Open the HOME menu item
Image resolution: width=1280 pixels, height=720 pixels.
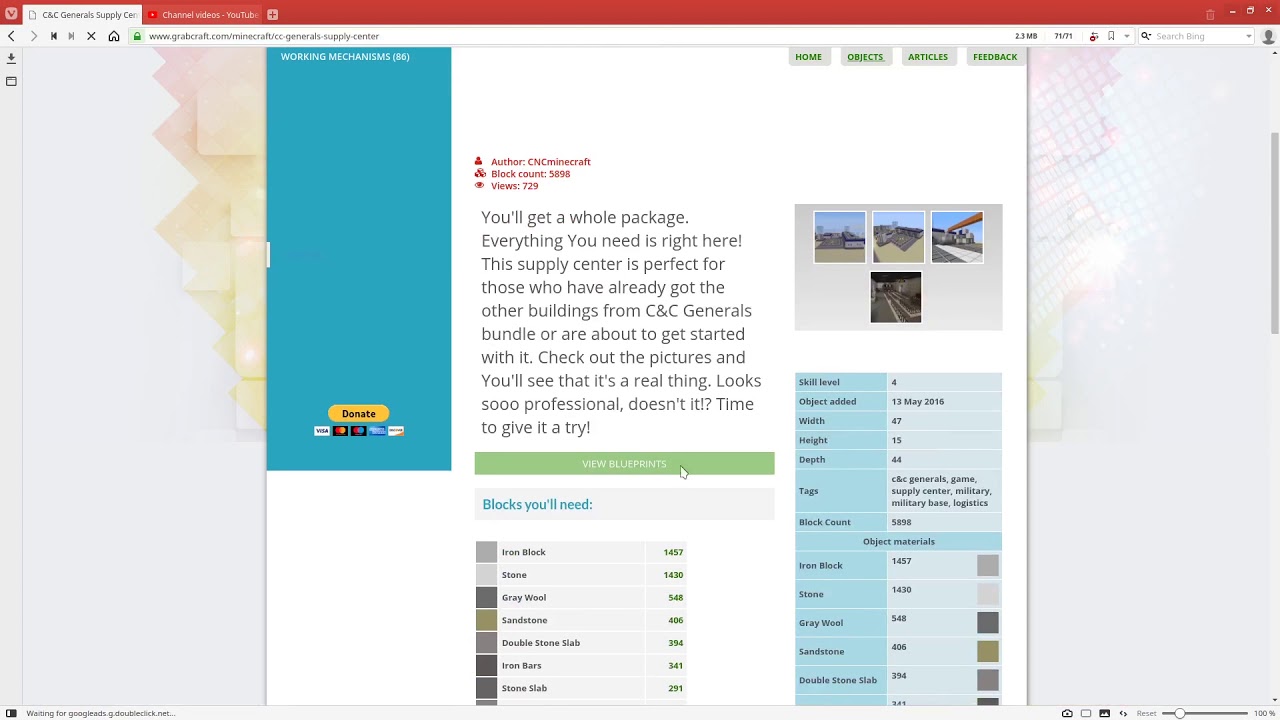click(808, 57)
